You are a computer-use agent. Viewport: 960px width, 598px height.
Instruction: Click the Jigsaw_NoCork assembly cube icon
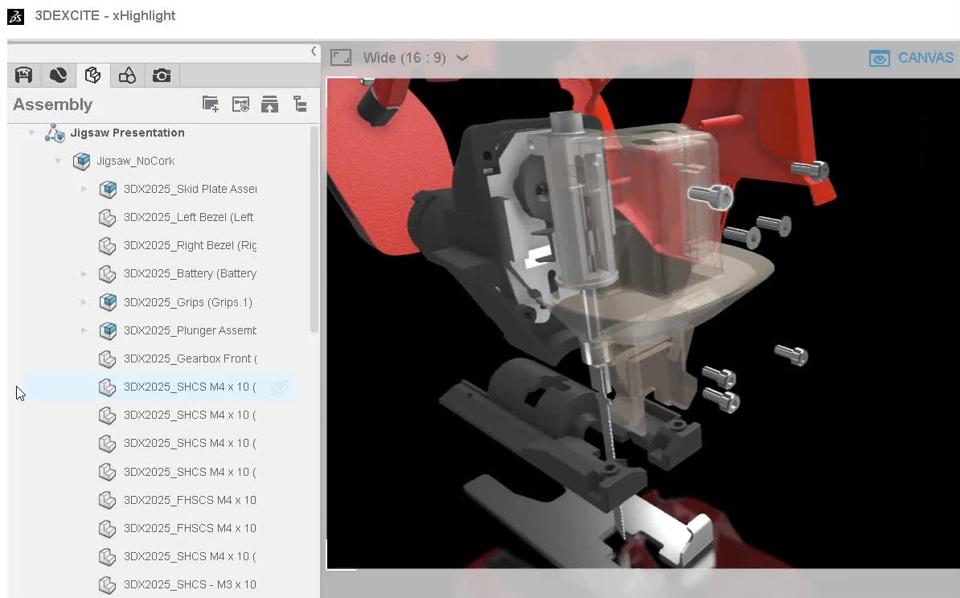81,161
